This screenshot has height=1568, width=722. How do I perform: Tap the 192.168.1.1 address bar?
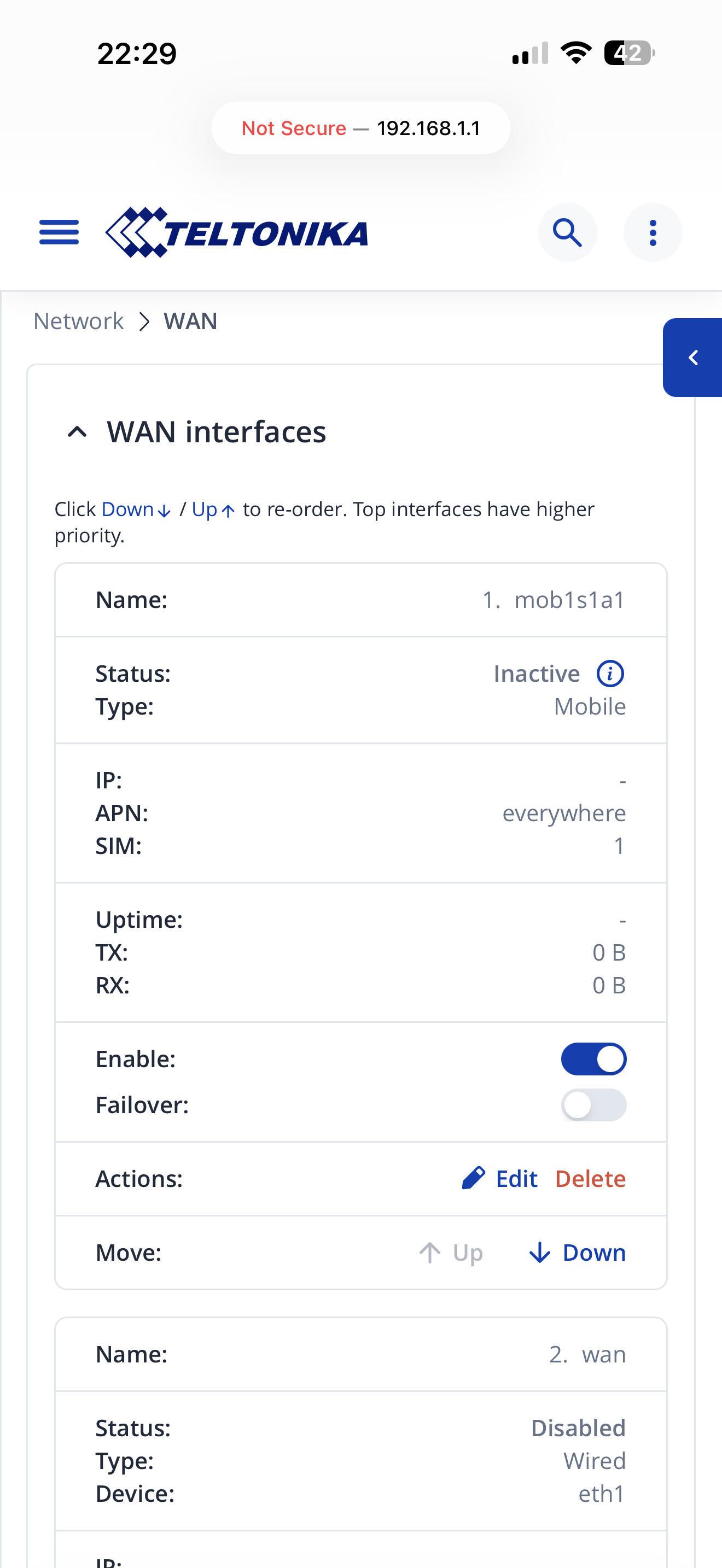click(361, 128)
